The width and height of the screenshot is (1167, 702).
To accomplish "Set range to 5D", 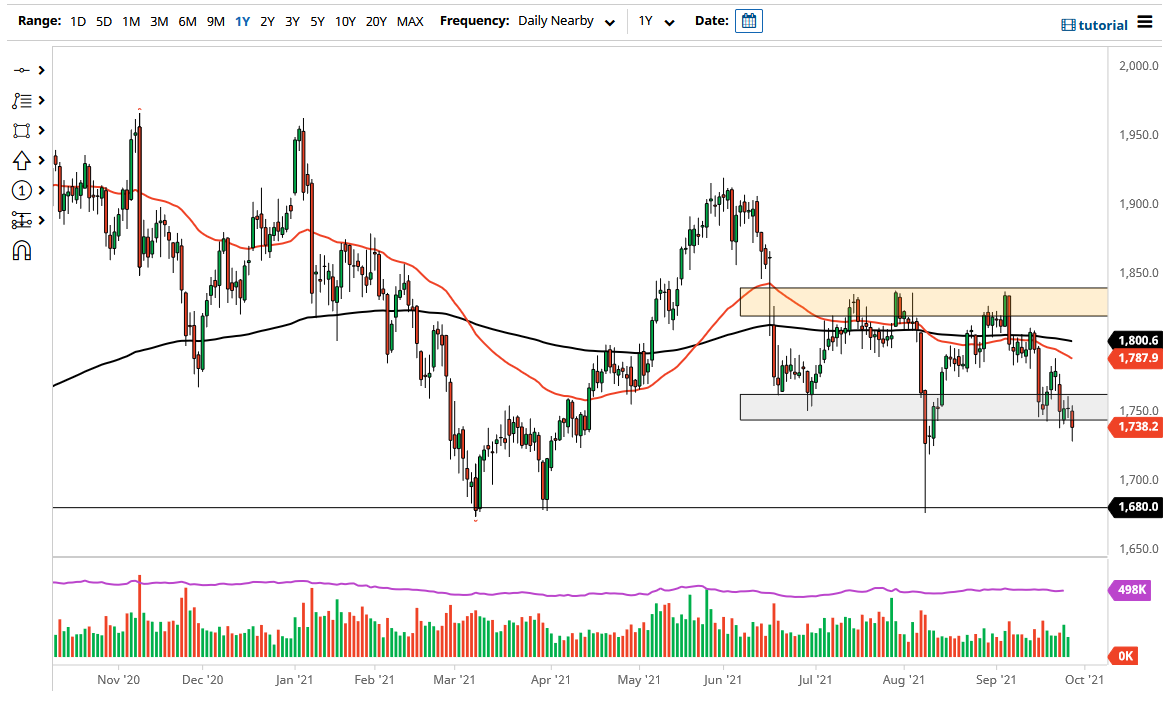I will (104, 22).
